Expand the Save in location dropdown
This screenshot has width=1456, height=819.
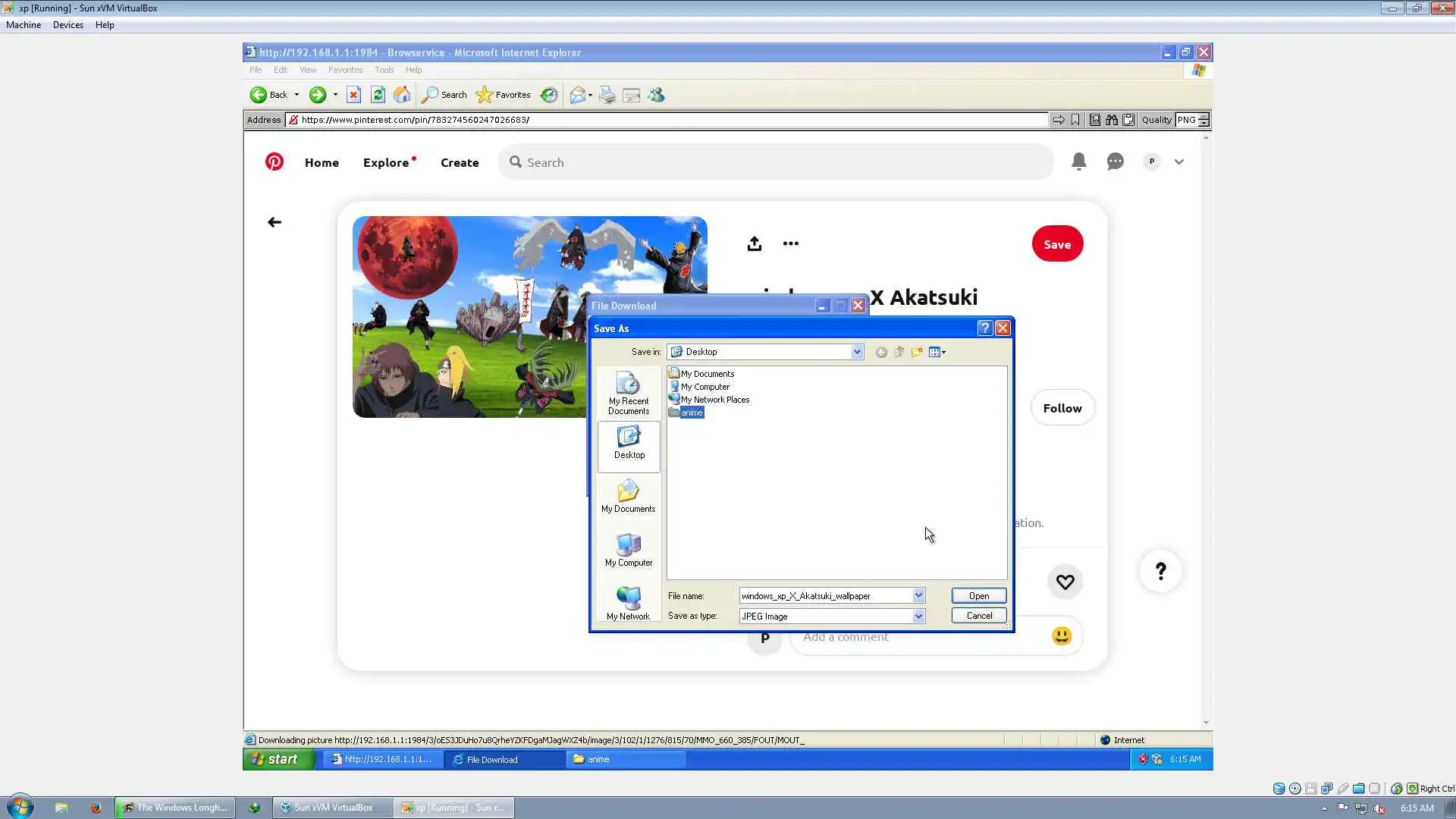[856, 352]
